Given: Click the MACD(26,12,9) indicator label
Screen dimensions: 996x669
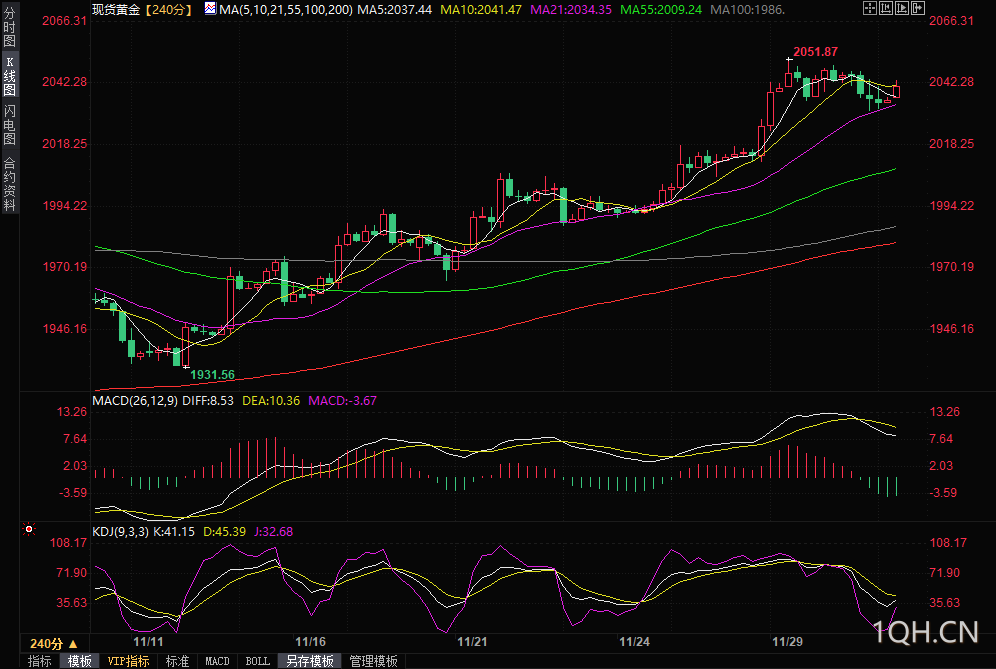Looking at the screenshot, I should (134, 400).
